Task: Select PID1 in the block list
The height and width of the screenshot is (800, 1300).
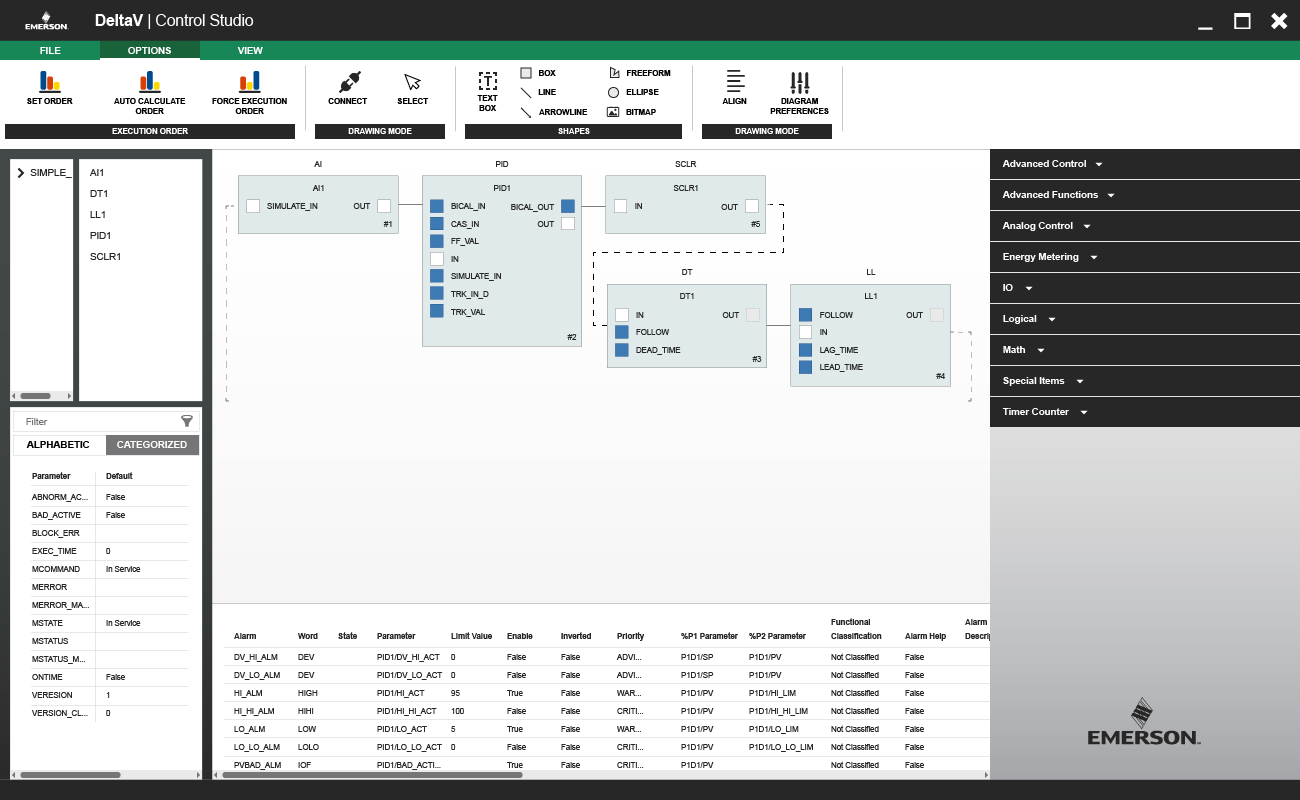Action: point(100,236)
